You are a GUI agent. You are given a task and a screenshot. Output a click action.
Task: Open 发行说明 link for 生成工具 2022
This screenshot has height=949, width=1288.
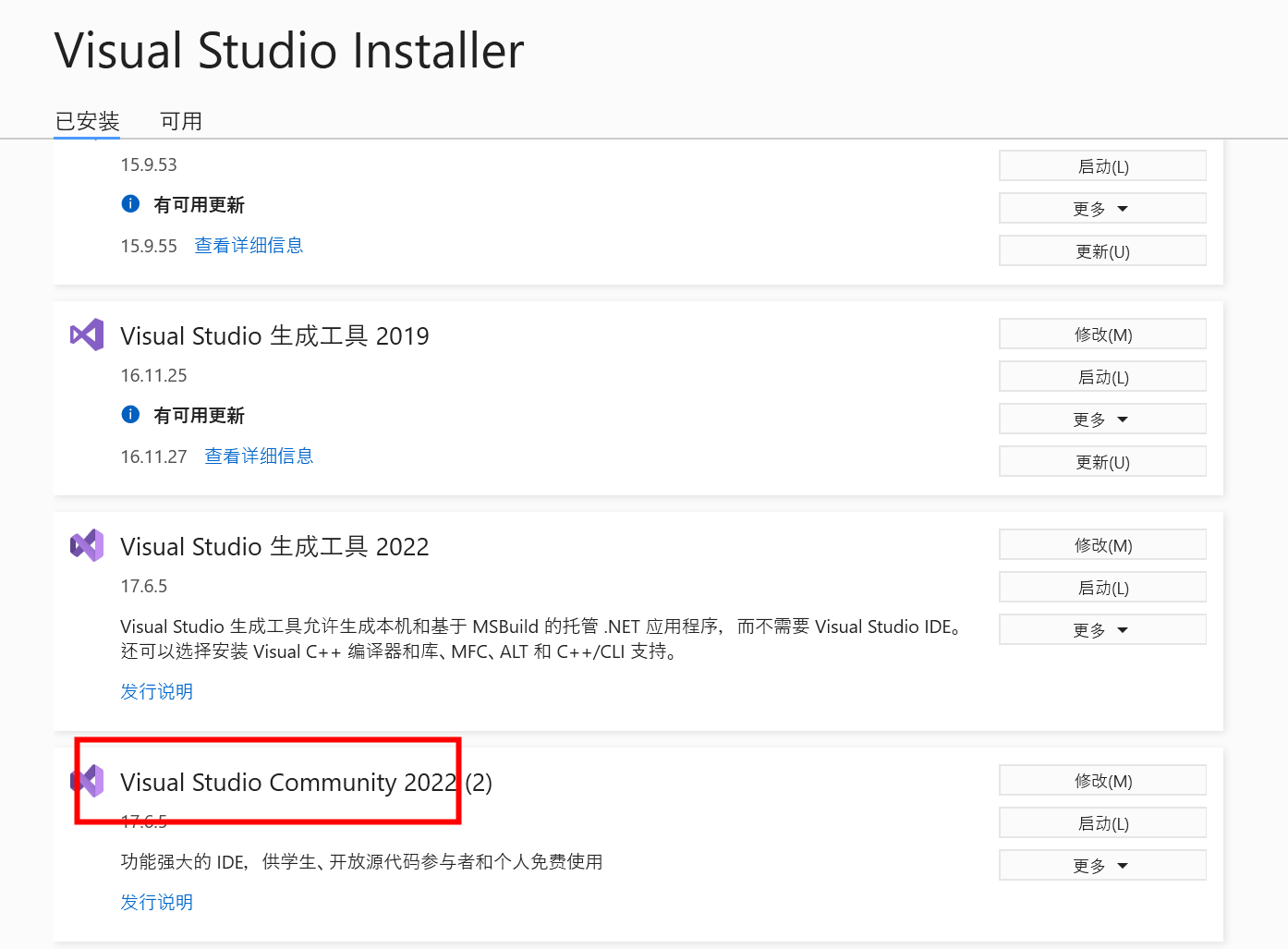[x=157, y=692]
